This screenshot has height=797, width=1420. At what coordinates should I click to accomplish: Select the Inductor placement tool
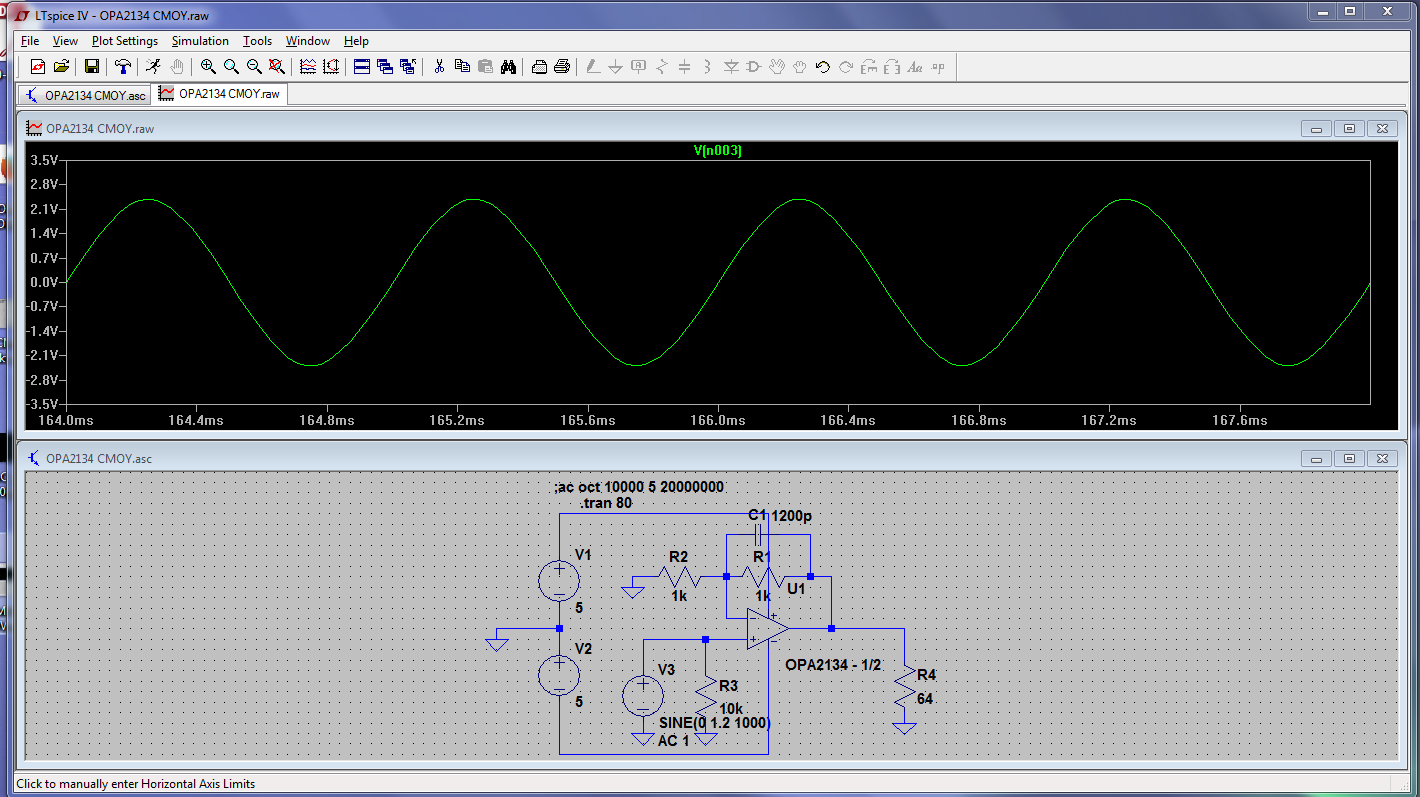click(707, 67)
